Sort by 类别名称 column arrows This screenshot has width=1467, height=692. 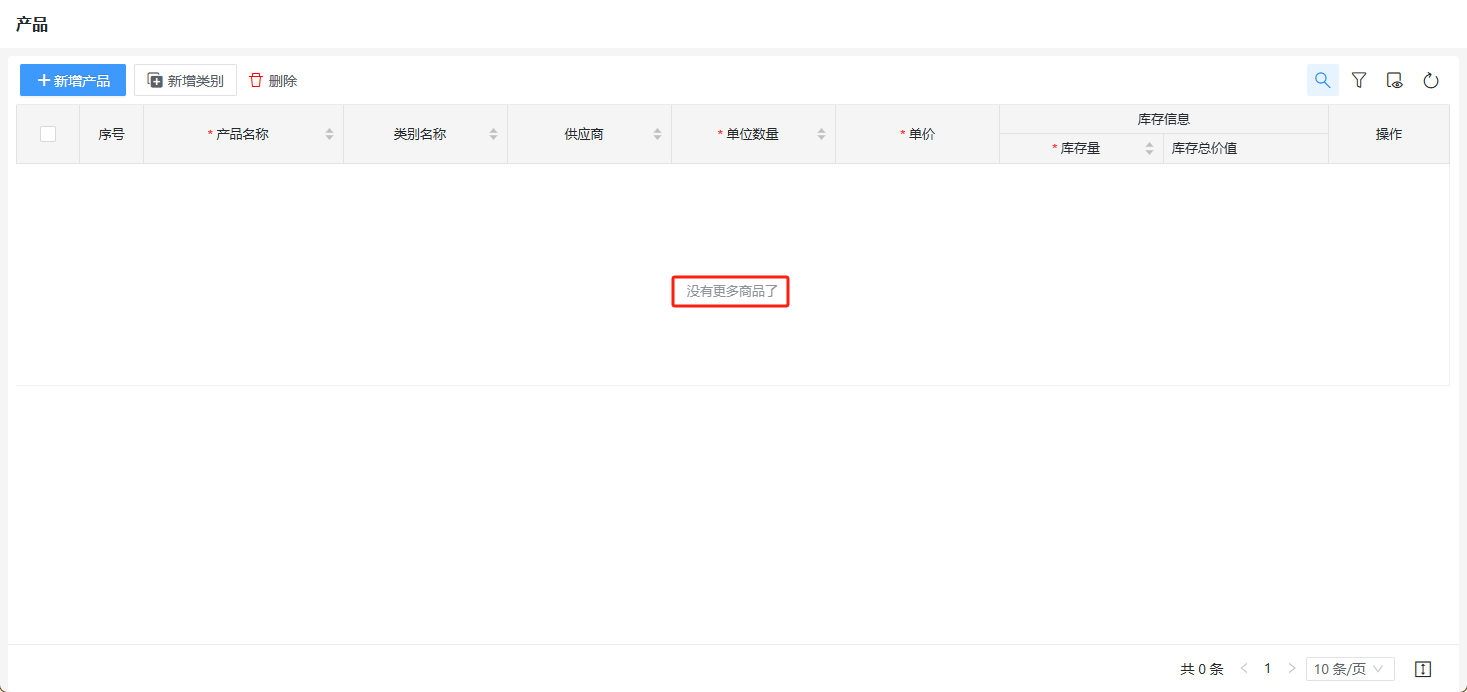tap(493, 134)
